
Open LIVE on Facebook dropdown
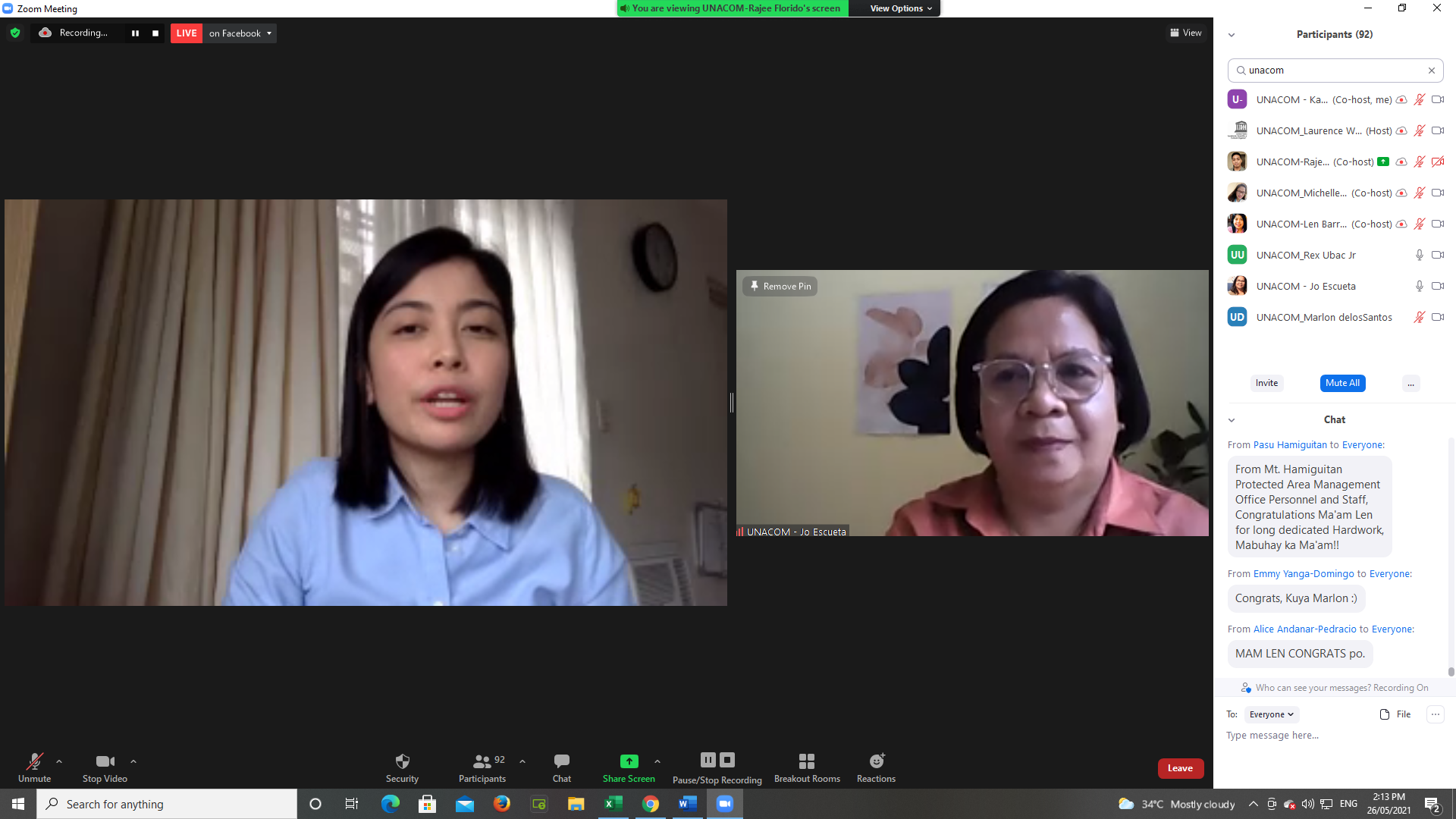click(x=240, y=33)
